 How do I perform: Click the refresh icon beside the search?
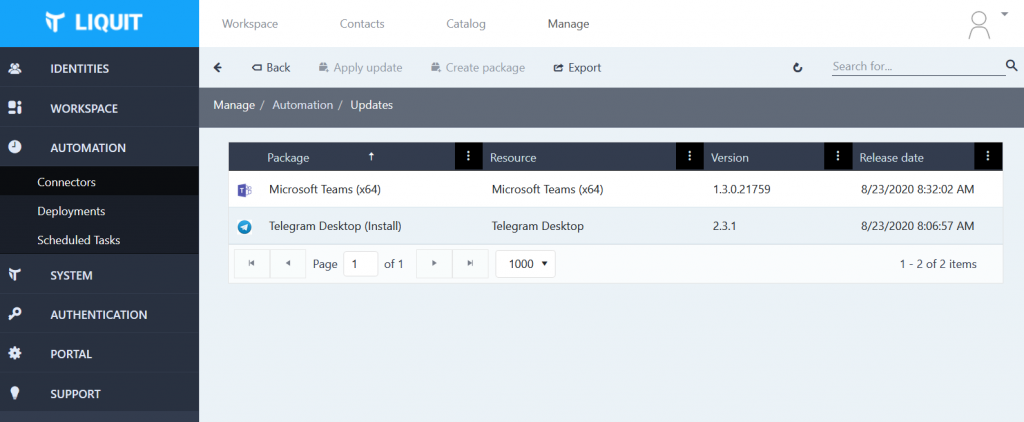coord(797,67)
